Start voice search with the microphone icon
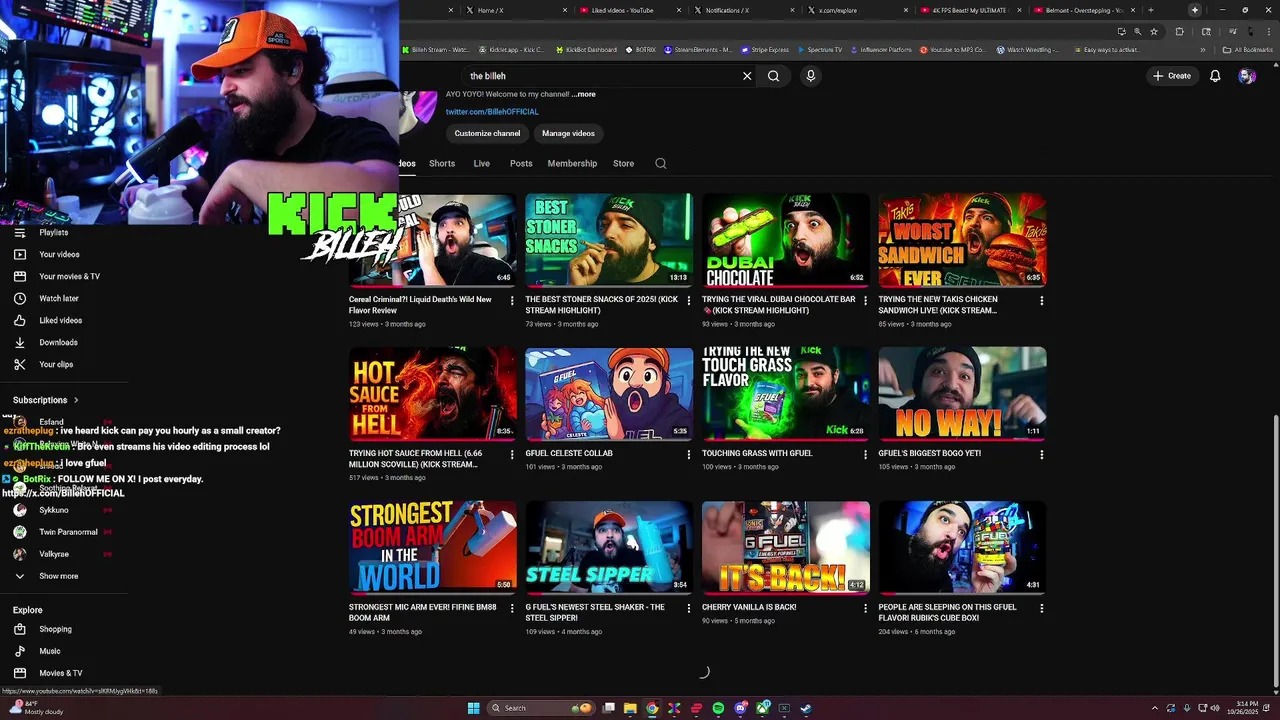1280x720 pixels. click(x=811, y=76)
